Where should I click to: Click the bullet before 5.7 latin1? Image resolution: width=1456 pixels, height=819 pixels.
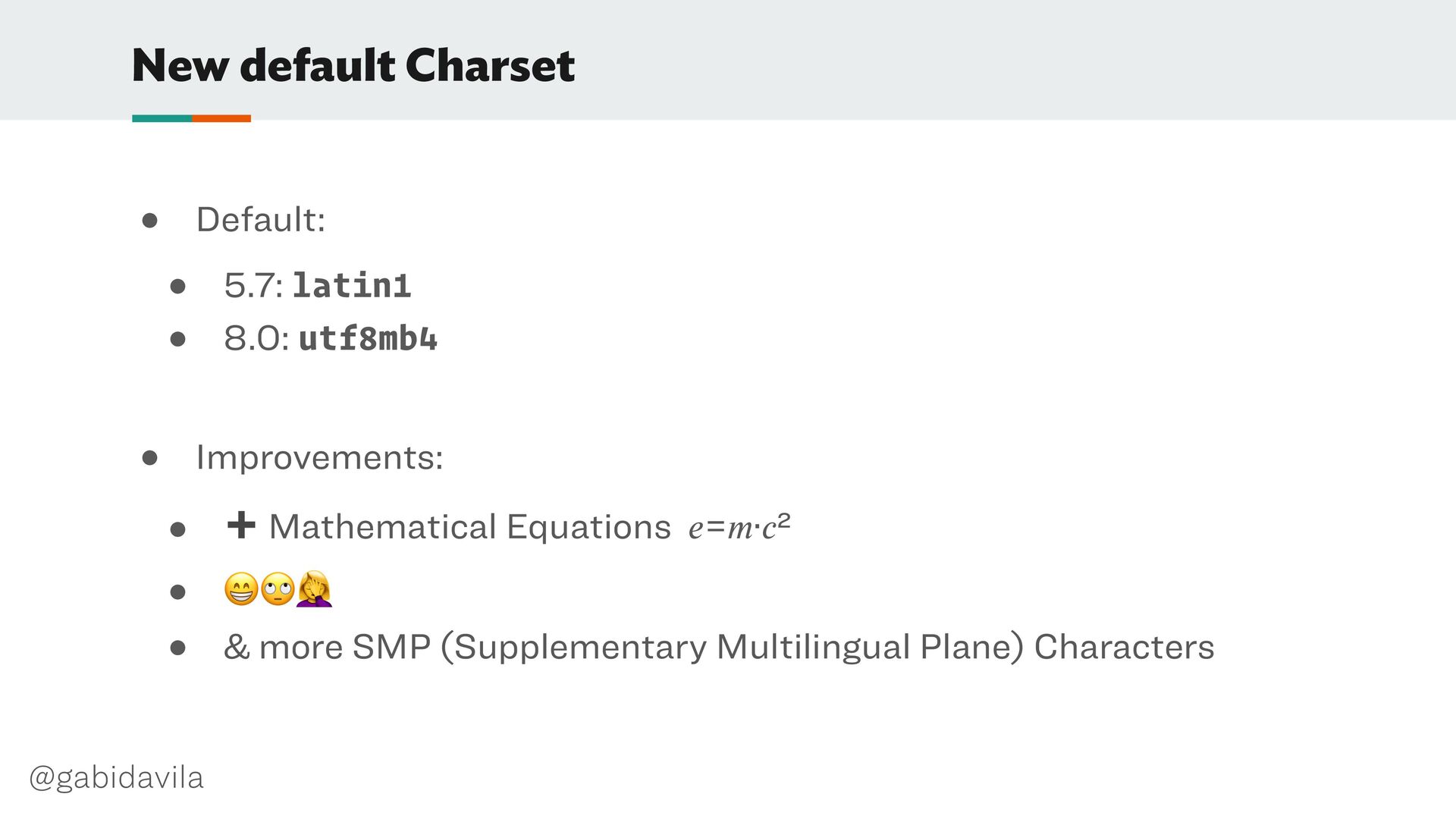178,287
